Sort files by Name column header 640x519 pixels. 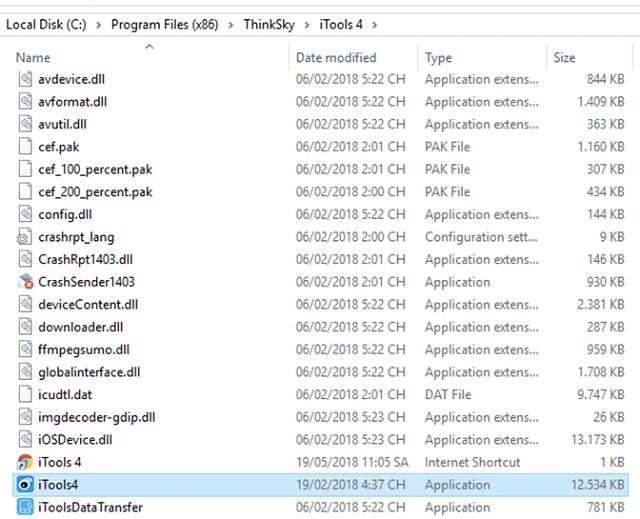(33, 58)
